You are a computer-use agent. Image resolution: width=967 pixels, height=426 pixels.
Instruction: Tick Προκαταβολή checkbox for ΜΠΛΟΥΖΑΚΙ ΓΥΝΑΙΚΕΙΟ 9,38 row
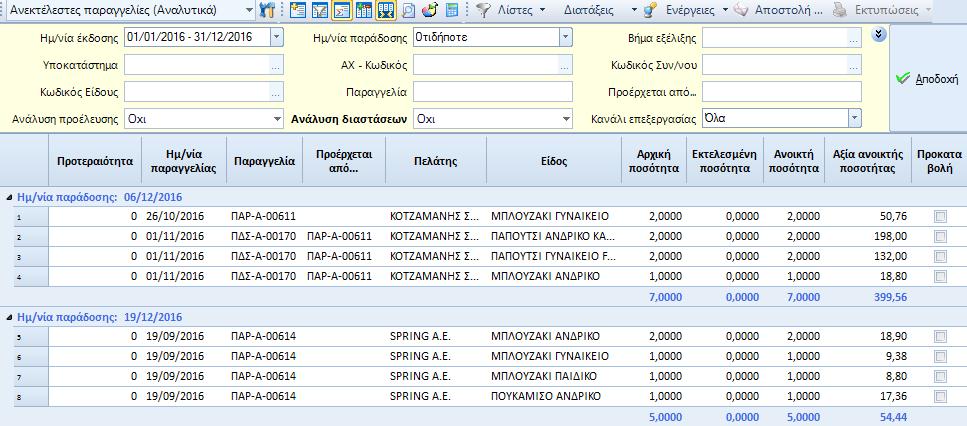coord(940,356)
